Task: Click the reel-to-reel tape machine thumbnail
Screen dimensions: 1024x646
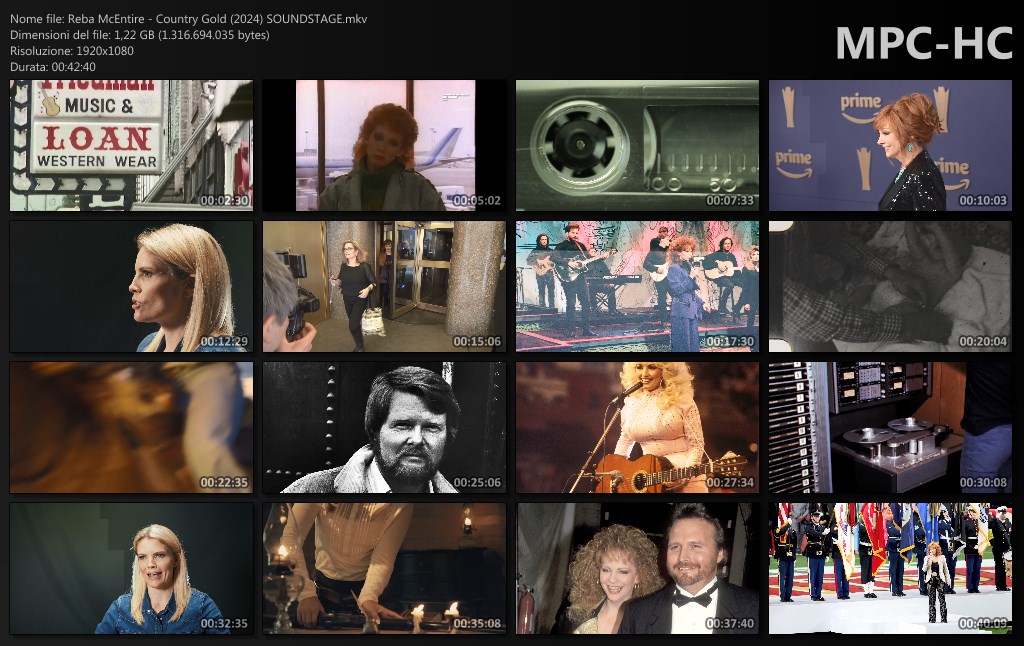Action: (890, 428)
